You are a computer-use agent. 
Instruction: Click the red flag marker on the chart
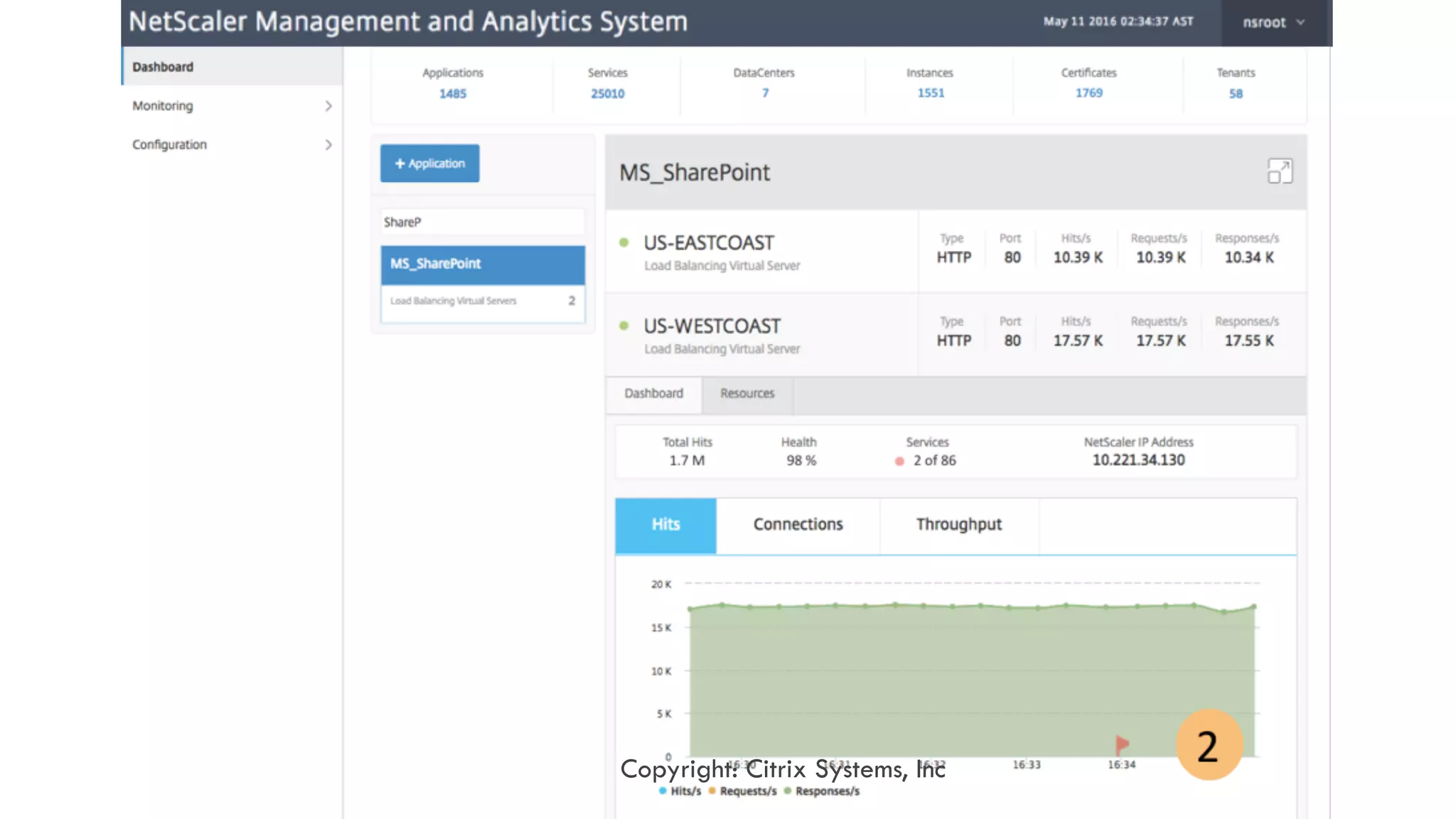pos(1122,744)
